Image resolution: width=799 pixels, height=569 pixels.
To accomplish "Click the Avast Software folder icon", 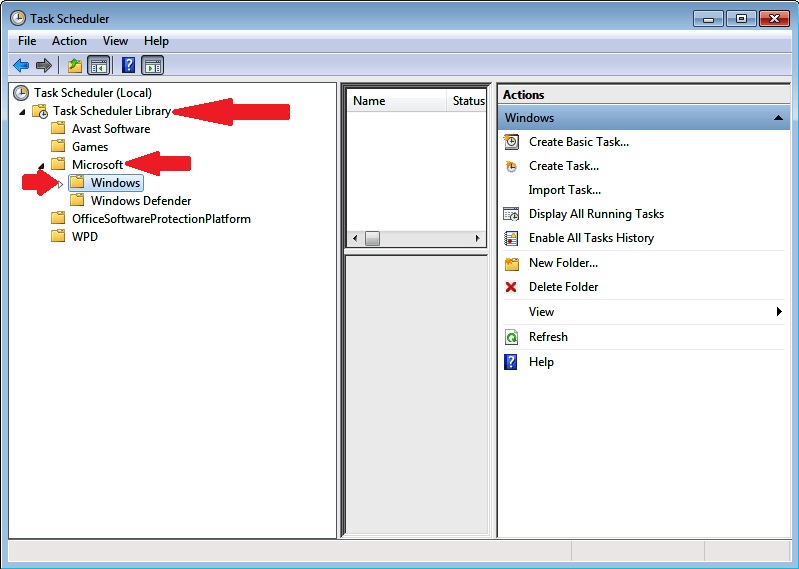I will click(59, 128).
